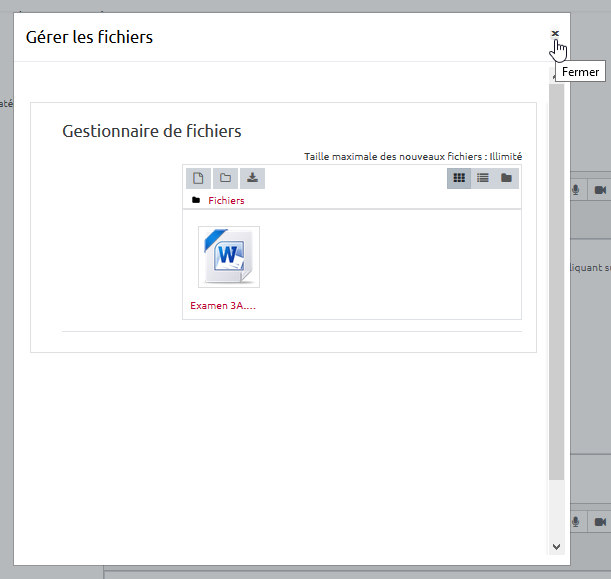Screen dimensions: 611x579
Task: Switch to icon grid view
Action: [x=459, y=178]
